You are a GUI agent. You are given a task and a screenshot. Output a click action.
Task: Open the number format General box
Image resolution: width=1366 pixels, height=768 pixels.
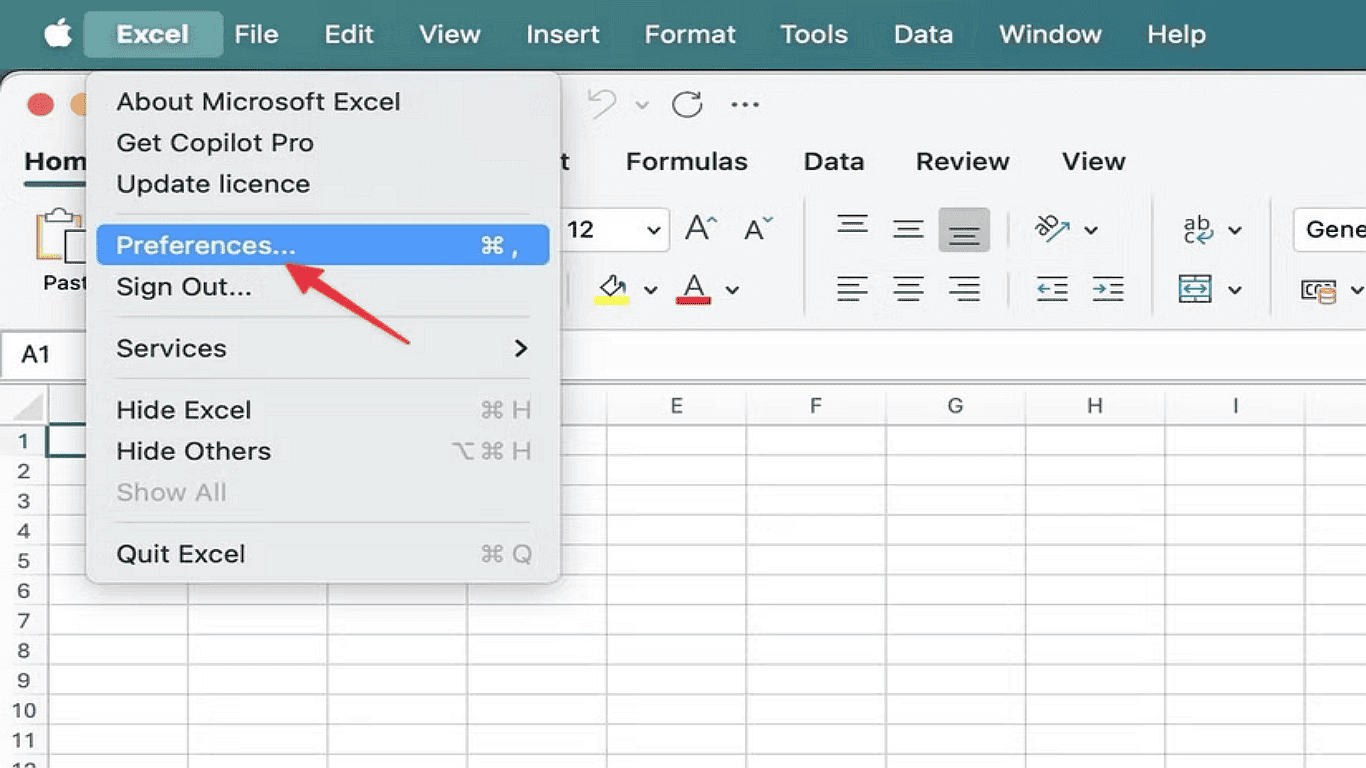(1330, 229)
